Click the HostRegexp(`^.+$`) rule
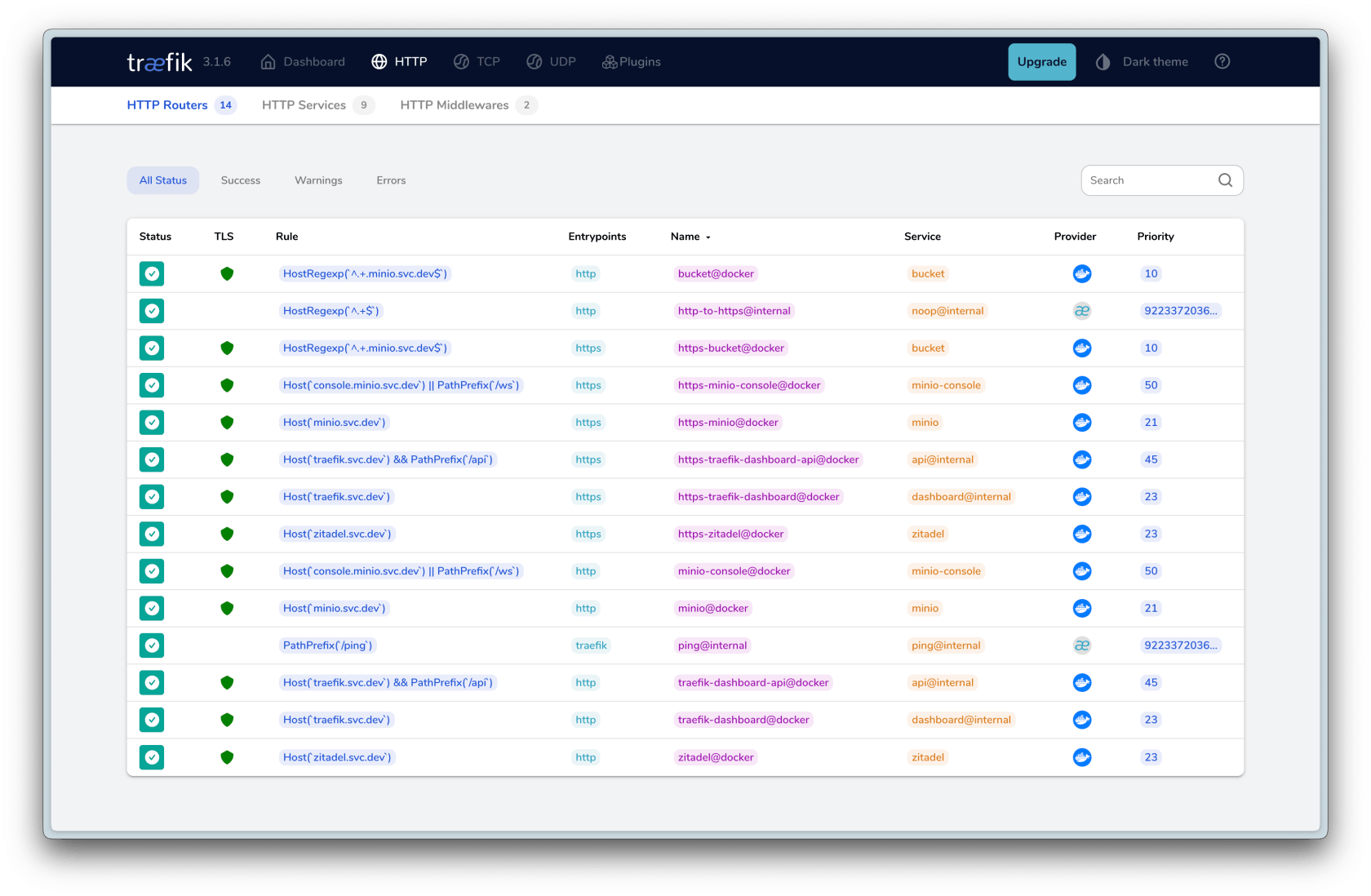Viewport: 1371px width, 896px height. tap(331, 311)
